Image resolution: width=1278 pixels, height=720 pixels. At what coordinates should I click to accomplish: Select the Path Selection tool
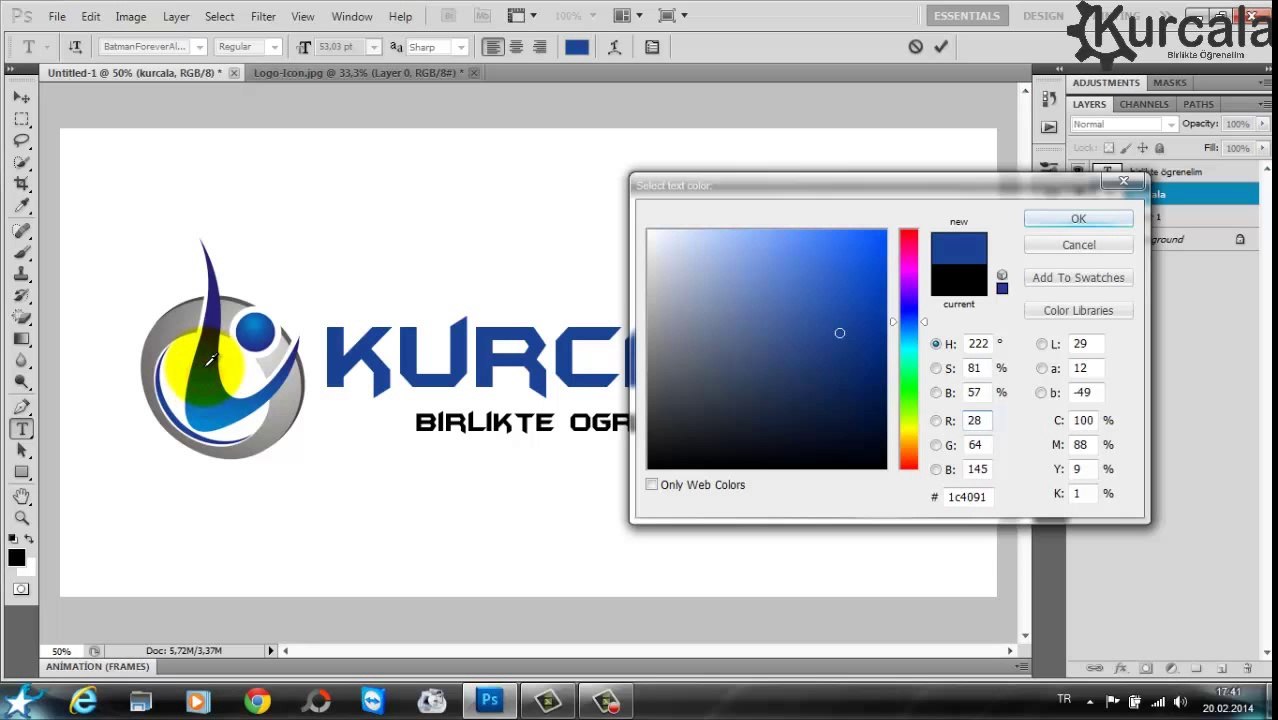click(x=22, y=450)
